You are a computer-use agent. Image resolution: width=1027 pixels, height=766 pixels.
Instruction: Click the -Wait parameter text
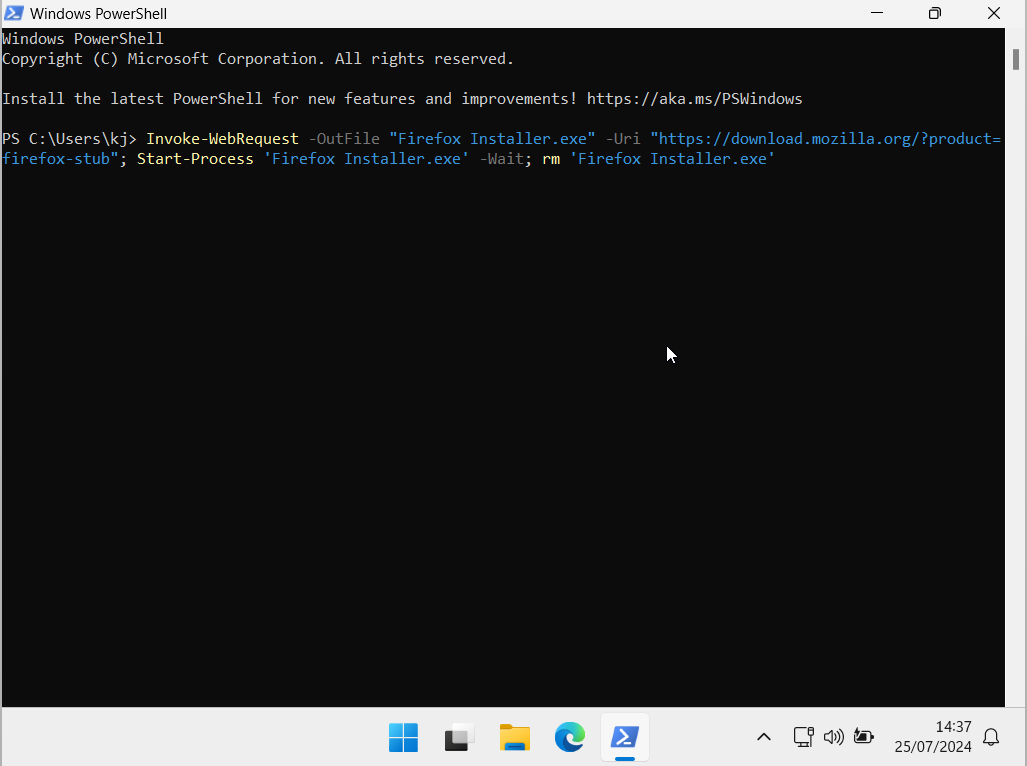(x=500, y=159)
